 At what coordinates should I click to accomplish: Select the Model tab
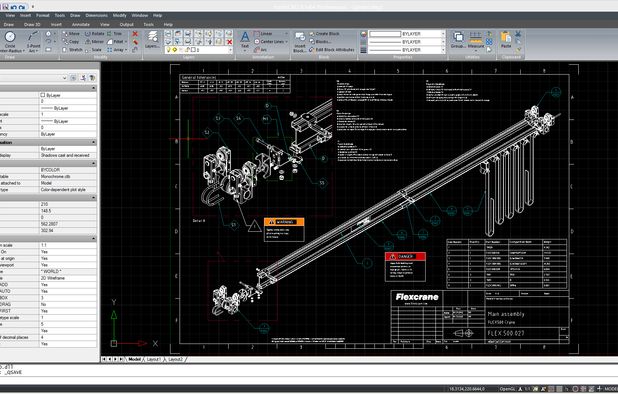tap(134, 359)
